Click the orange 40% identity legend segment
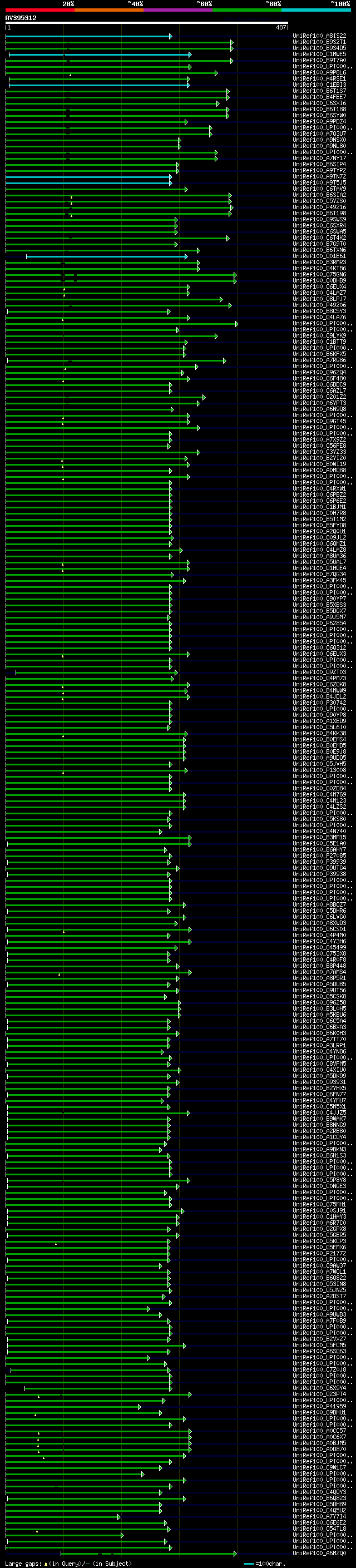Viewport: 356px width, 1568px height. pyautogui.click(x=110, y=10)
